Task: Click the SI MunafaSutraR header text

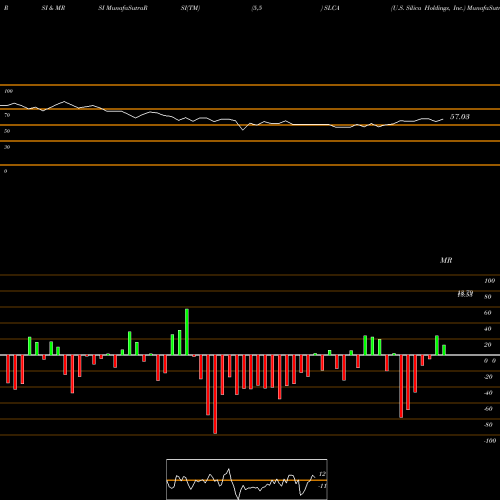Action: pyautogui.click(x=123, y=8)
